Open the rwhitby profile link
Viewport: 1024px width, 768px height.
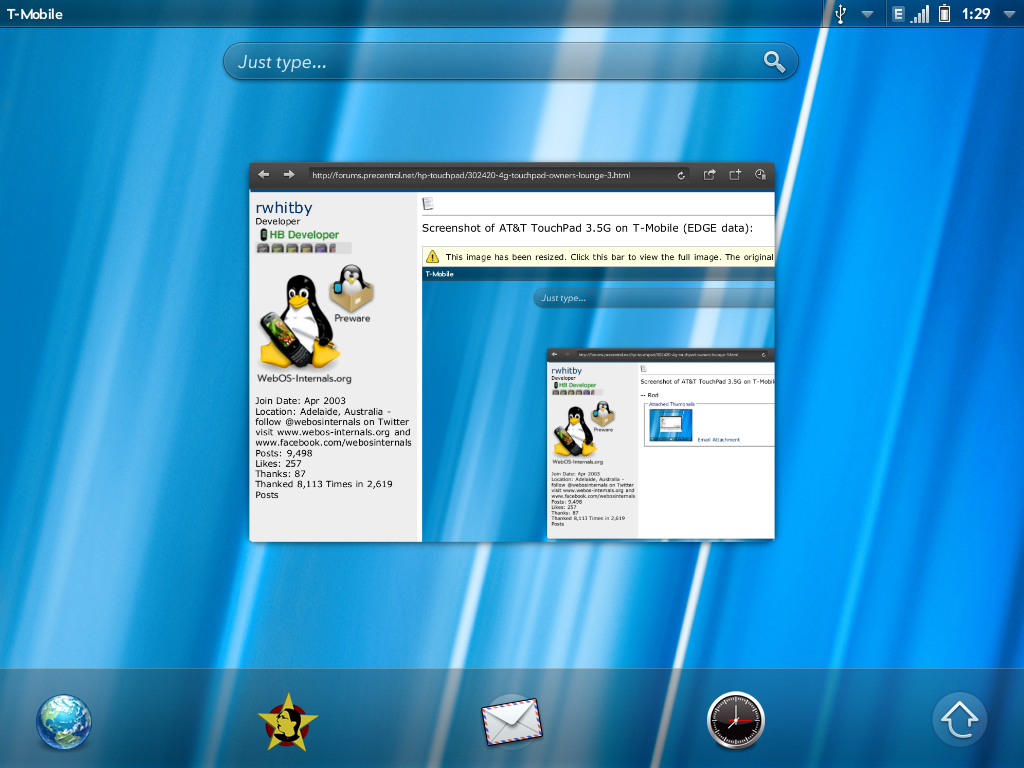point(283,207)
